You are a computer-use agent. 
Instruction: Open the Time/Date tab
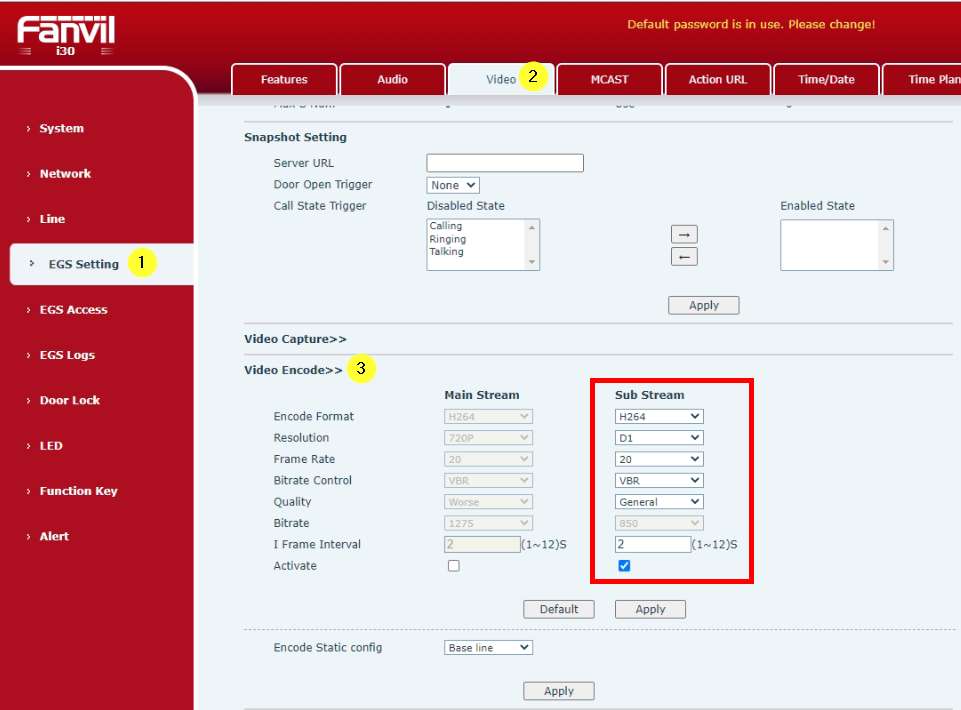tap(826, 80)
